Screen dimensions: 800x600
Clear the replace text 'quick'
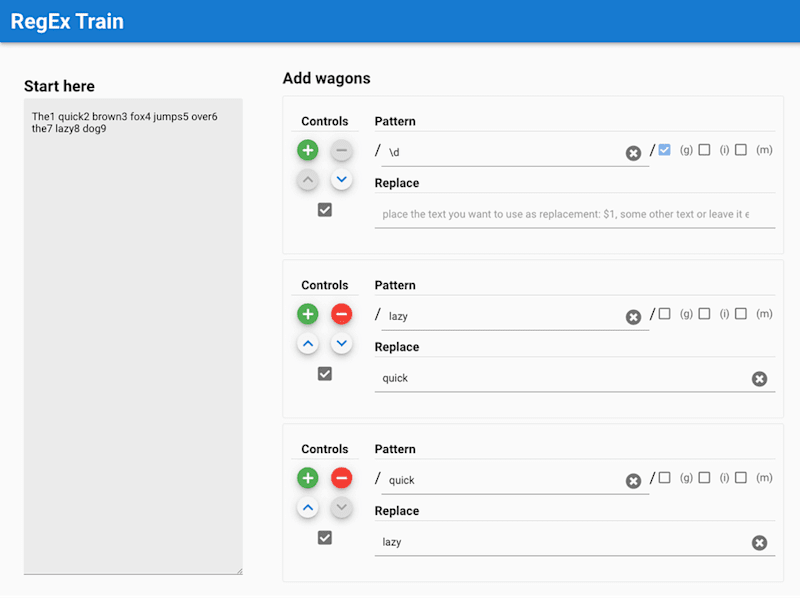click(x=759, y=379)
